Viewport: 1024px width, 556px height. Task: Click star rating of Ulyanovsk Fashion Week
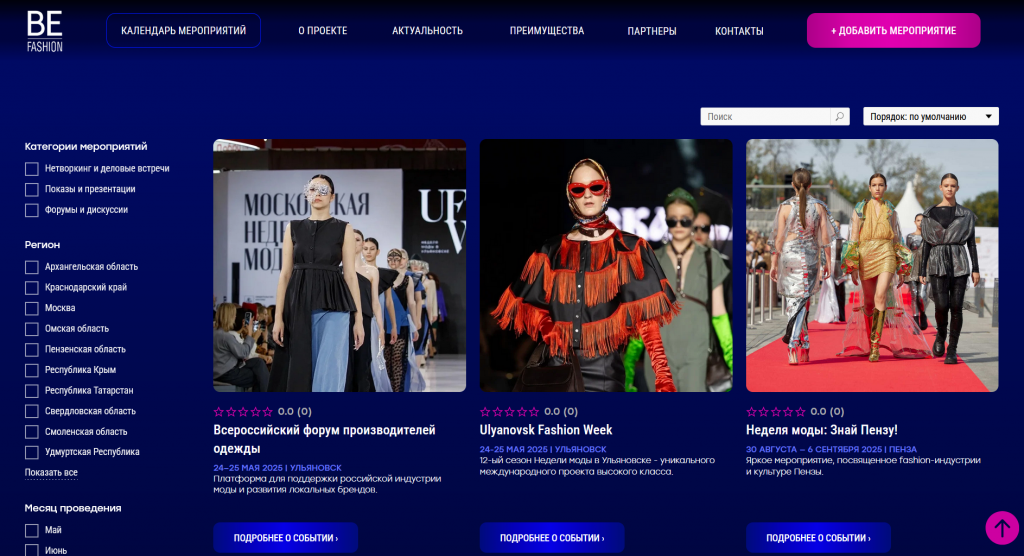(509, 412)
